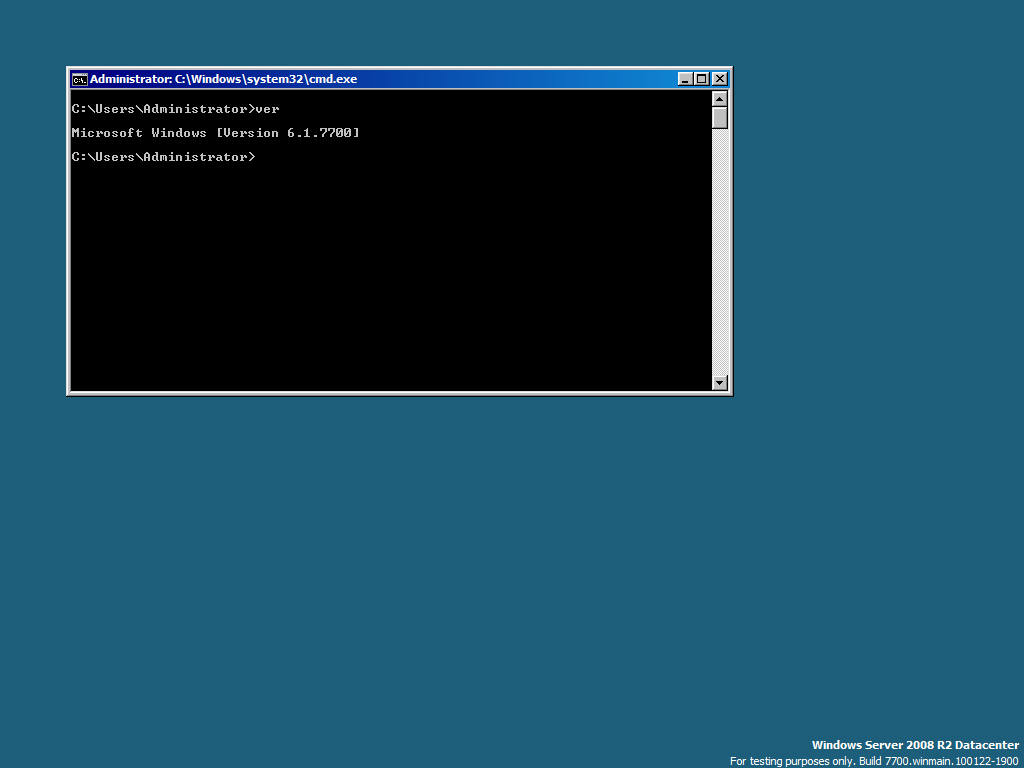Click the scrollbar up arrow
This screenshot has width=1024, height=768.
pos(720,99)
